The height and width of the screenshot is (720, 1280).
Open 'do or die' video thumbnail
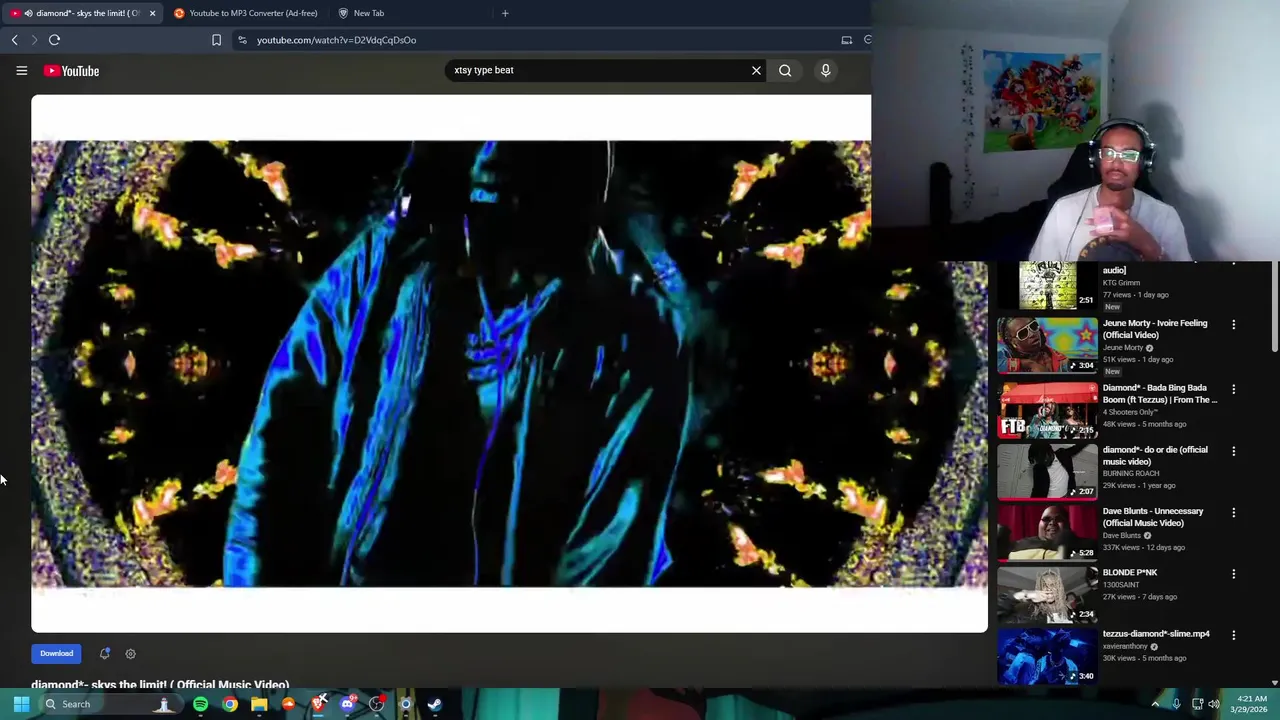point(1047,471)
